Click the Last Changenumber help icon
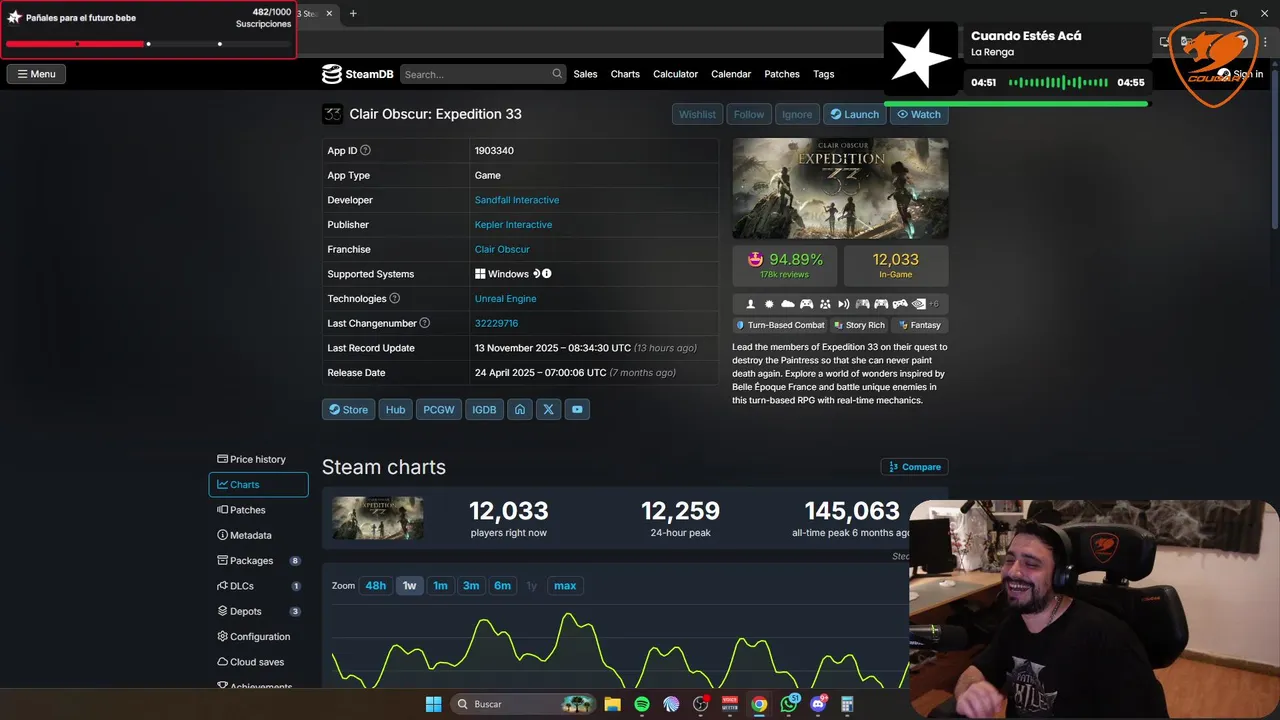This screenshot has height=720, width=1280. [425, 323]
